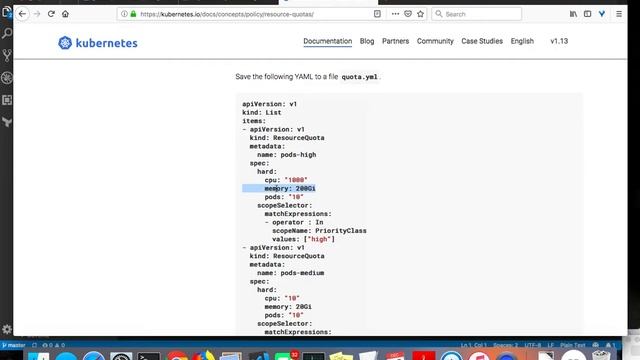Open Terminal from the Dock
This screenshot has width=640, height=360.
click(x=149, y=356)
